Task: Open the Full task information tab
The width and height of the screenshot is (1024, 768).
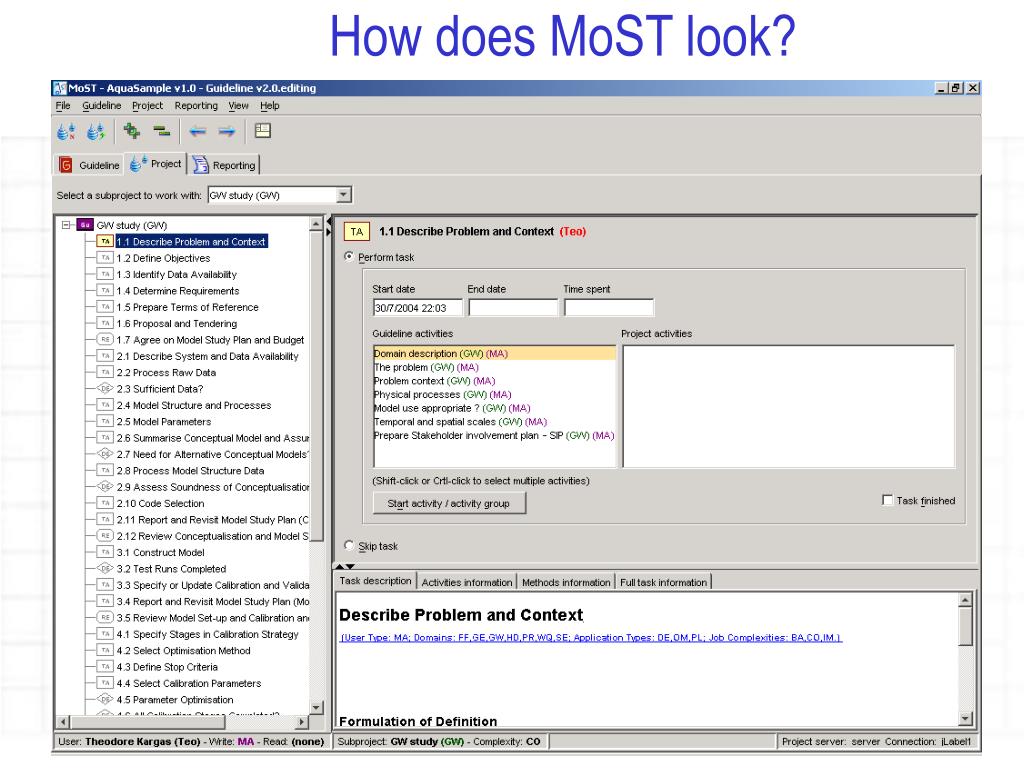Action: click(x=664, y=582)
